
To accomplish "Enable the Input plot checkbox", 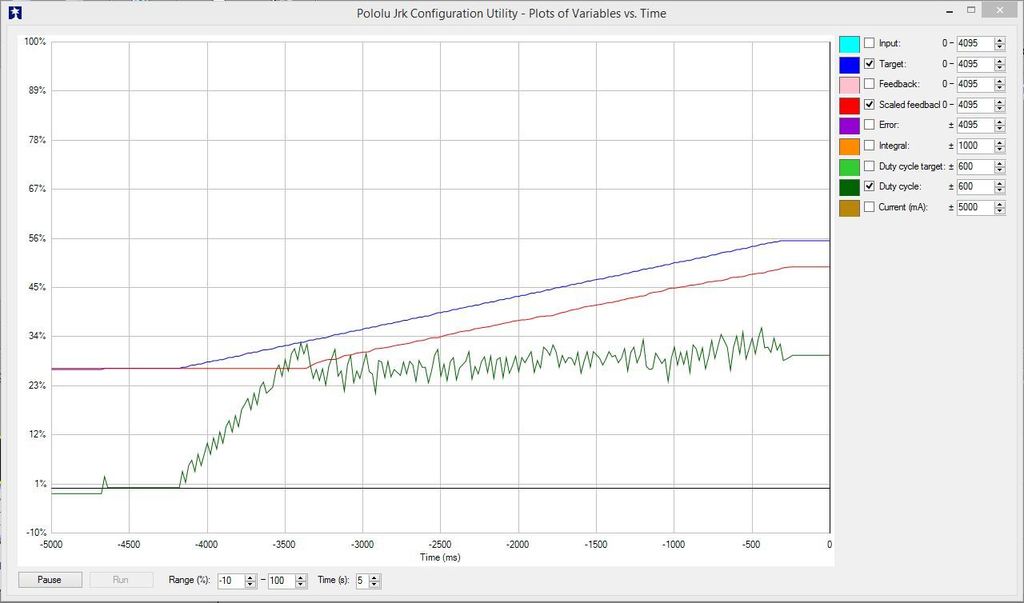I will pyautogui.click(x=869, y=43).
